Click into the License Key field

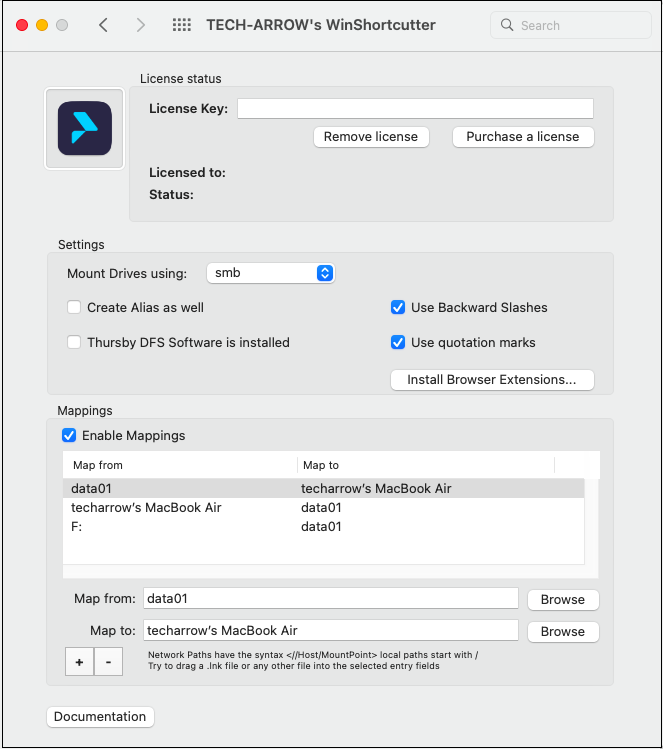(x=415, y=108)
